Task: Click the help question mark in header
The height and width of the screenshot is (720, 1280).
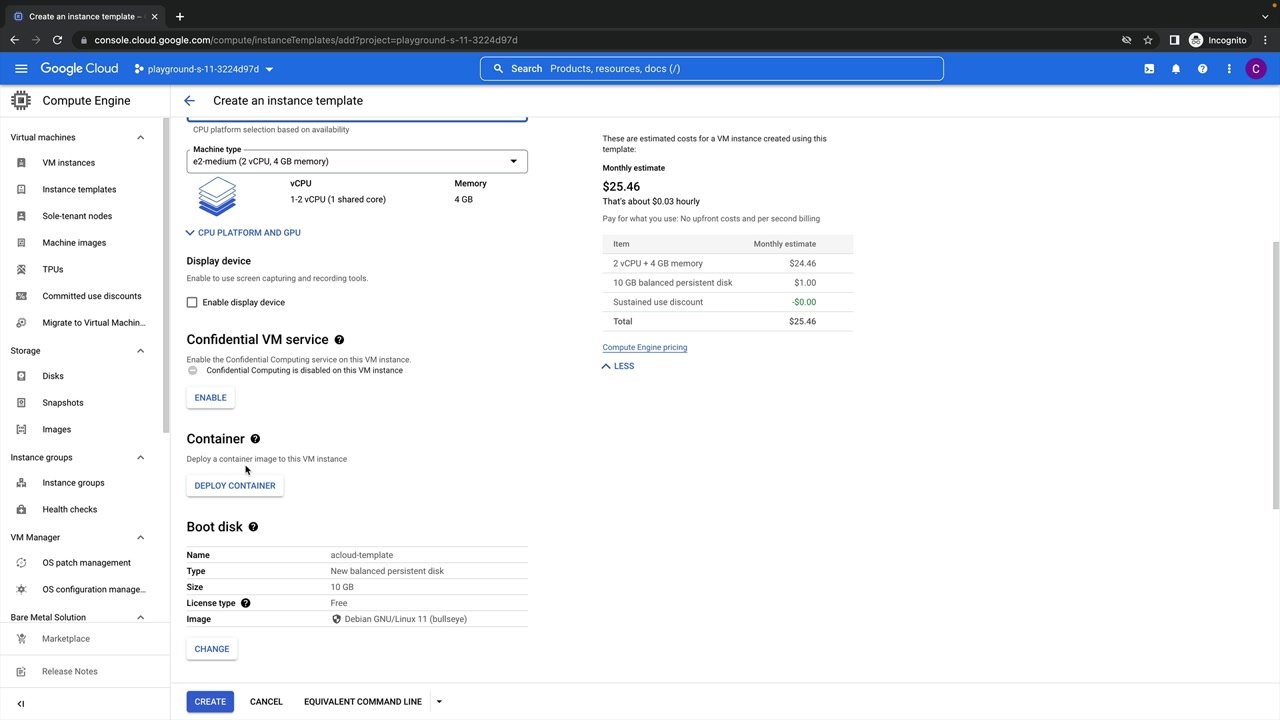Action: pyautogui.click(x=1202, y=69)
